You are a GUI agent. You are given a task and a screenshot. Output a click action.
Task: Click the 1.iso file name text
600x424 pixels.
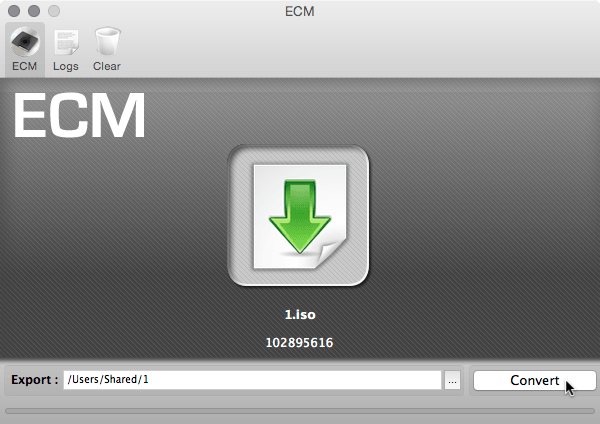(300, 315)
